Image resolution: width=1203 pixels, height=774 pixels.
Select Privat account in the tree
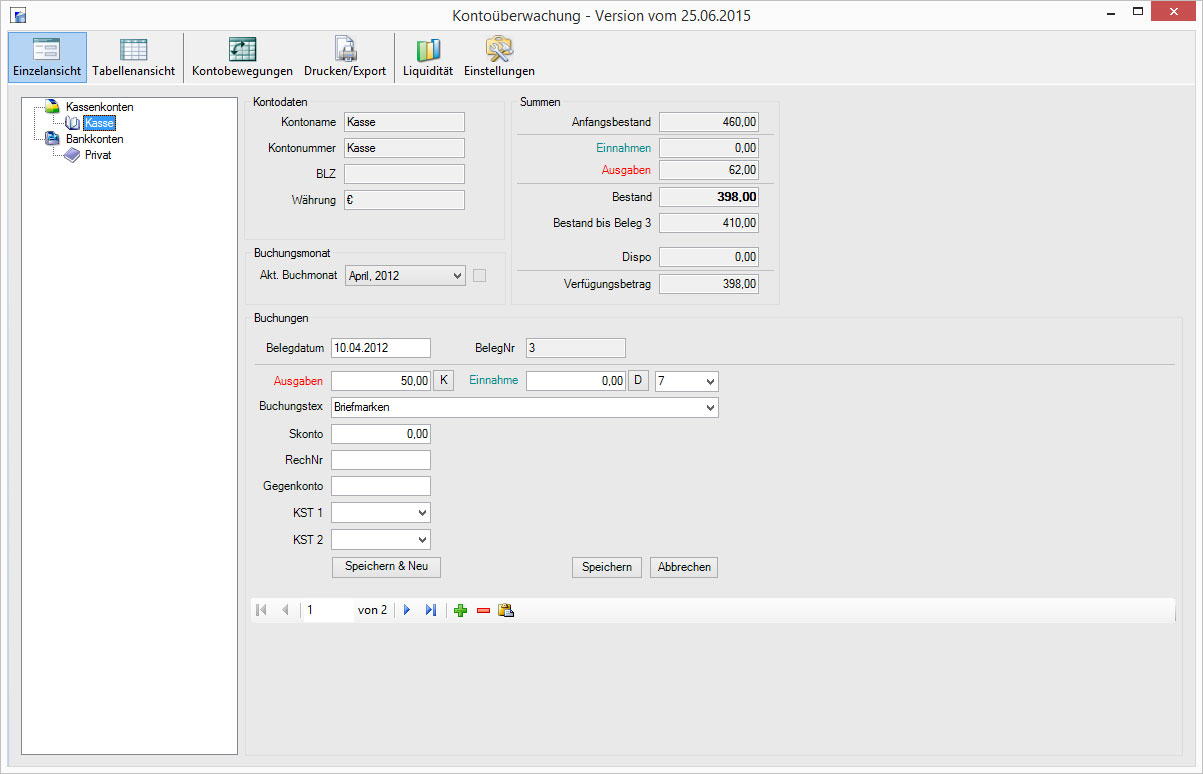pyautogui.click(x=98, y=156)
